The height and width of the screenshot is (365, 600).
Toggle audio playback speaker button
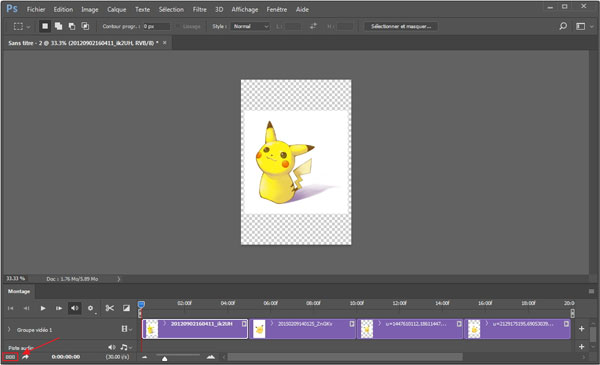75,308
